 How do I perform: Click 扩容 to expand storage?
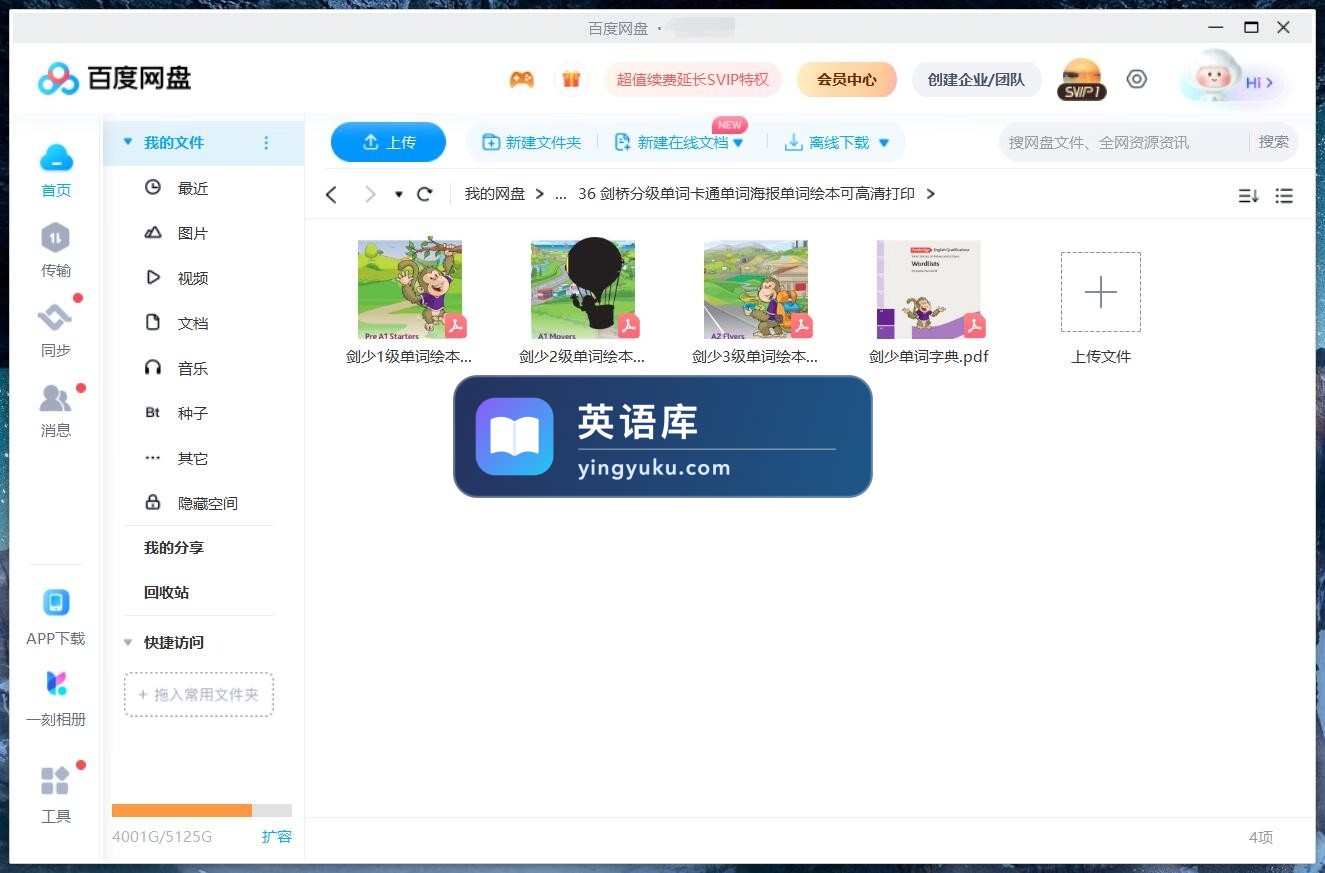[x=277, y=836]
